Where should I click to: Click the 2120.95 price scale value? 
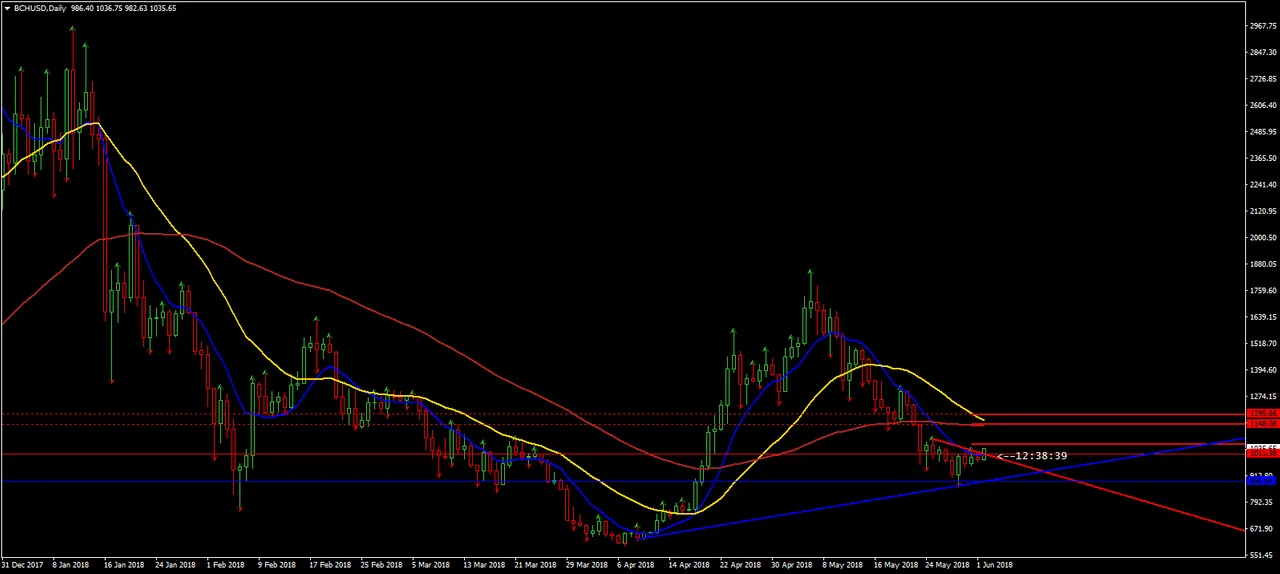(x=1263, y=211)
